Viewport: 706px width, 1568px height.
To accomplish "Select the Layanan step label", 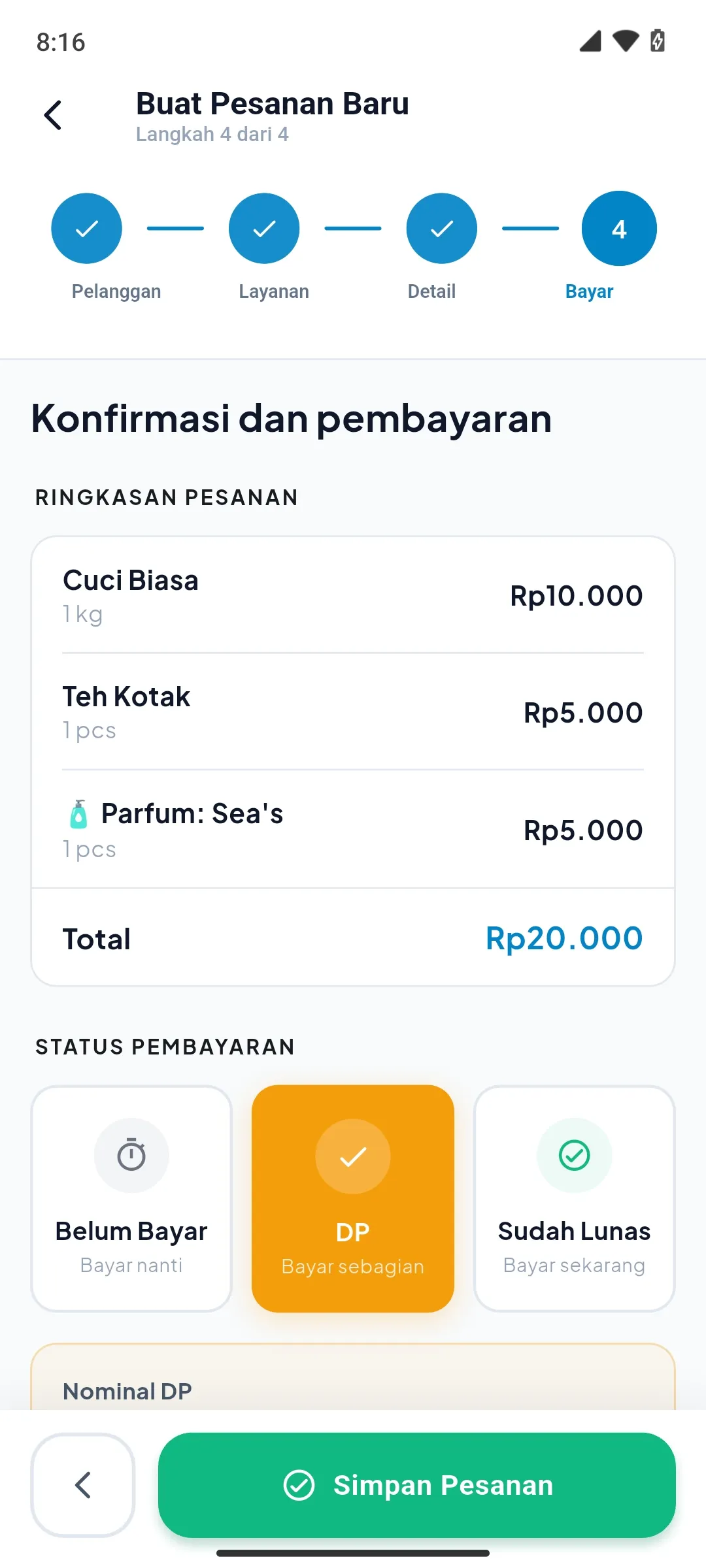I will 274,291.
